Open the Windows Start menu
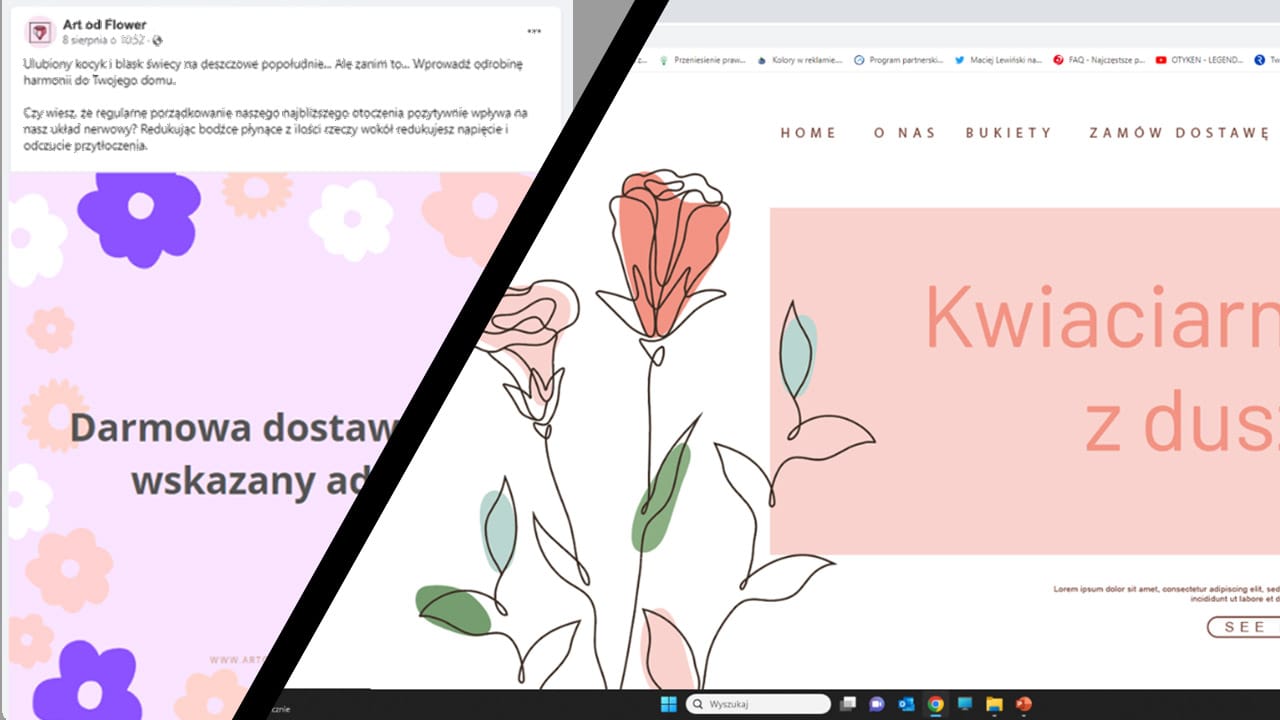 (668, 704)
